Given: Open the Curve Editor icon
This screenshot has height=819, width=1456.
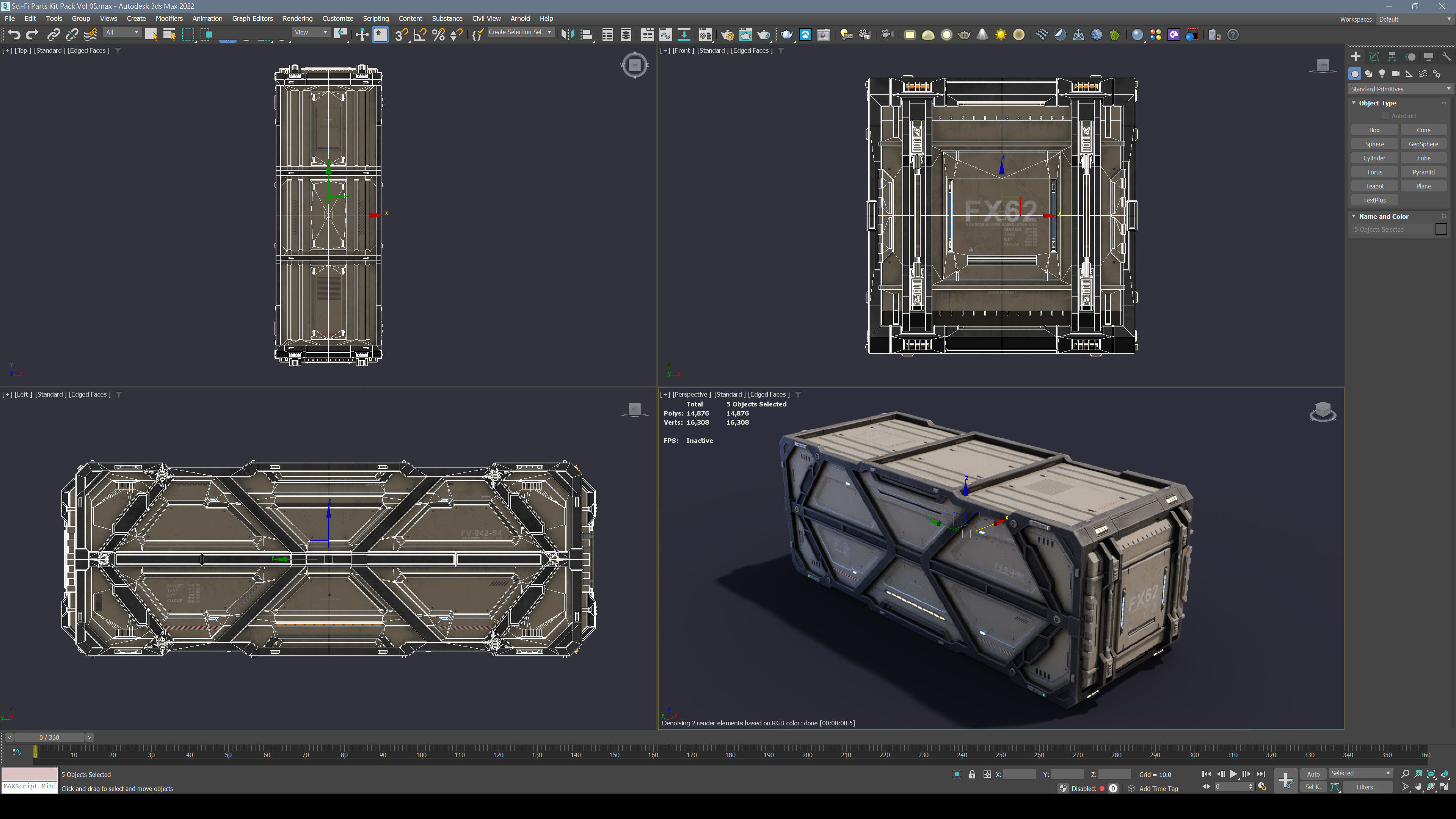Looking at the screenshot, I should coord(666,35).
